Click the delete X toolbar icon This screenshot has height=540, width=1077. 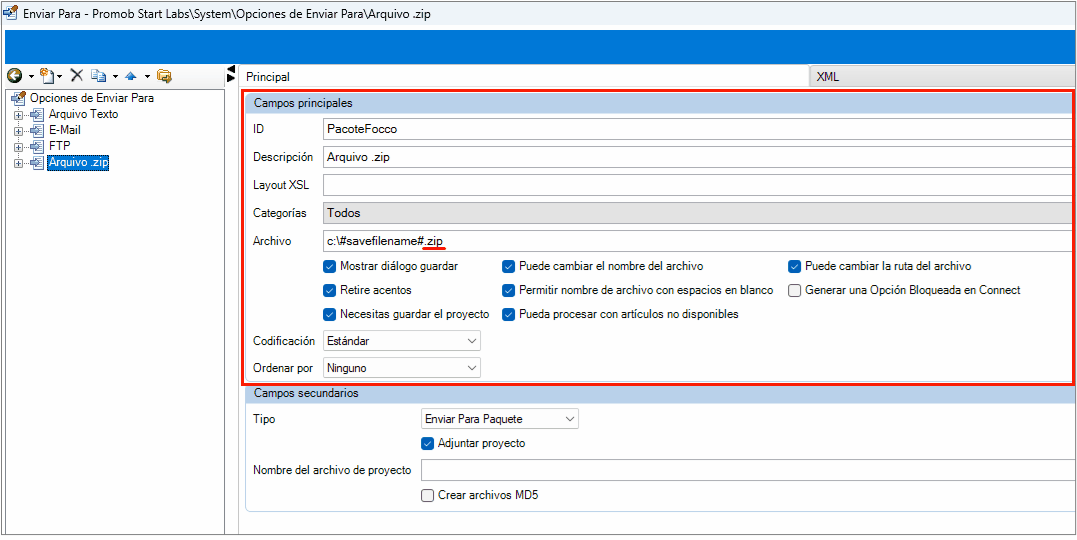coord(77,76)
